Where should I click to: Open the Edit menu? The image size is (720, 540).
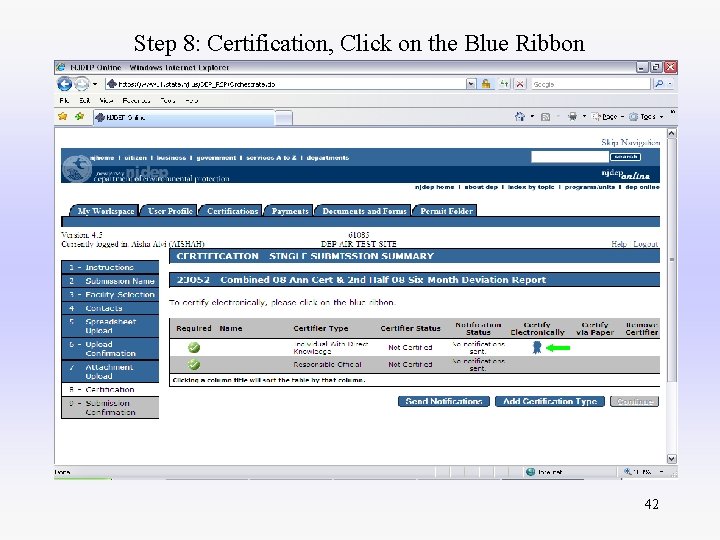pyautogui.click(x=84, y=100)
